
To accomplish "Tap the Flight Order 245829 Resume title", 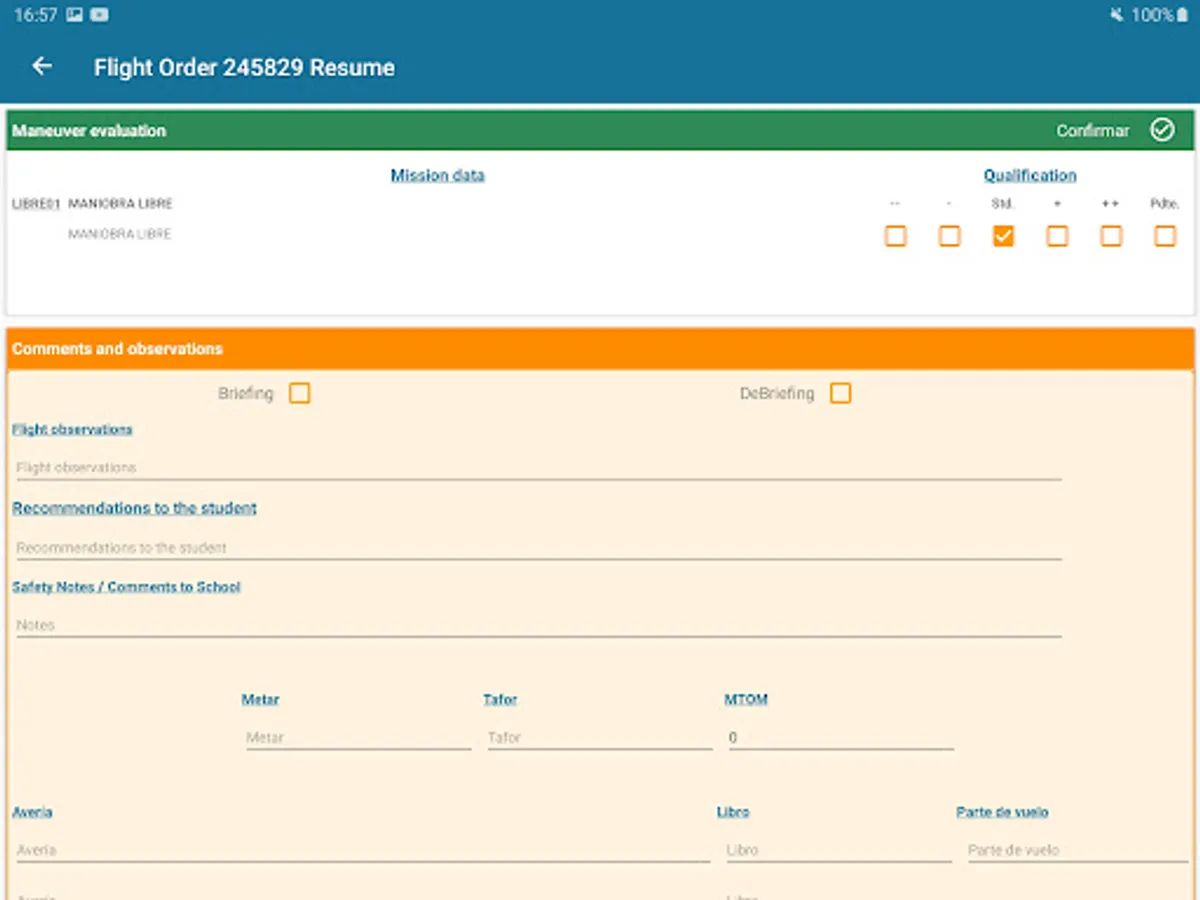I will 244,67.
